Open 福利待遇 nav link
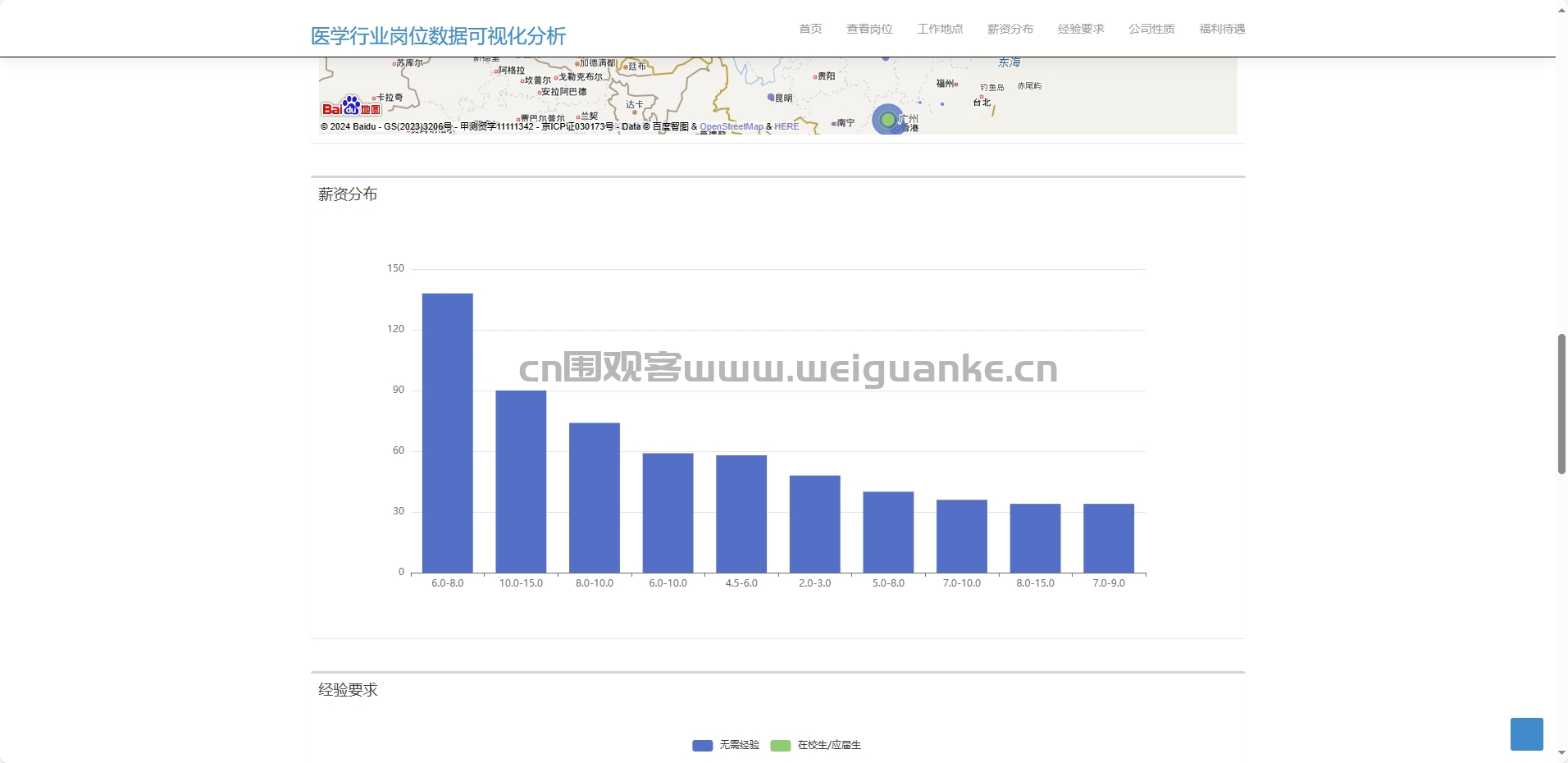 click(1222, 29)
